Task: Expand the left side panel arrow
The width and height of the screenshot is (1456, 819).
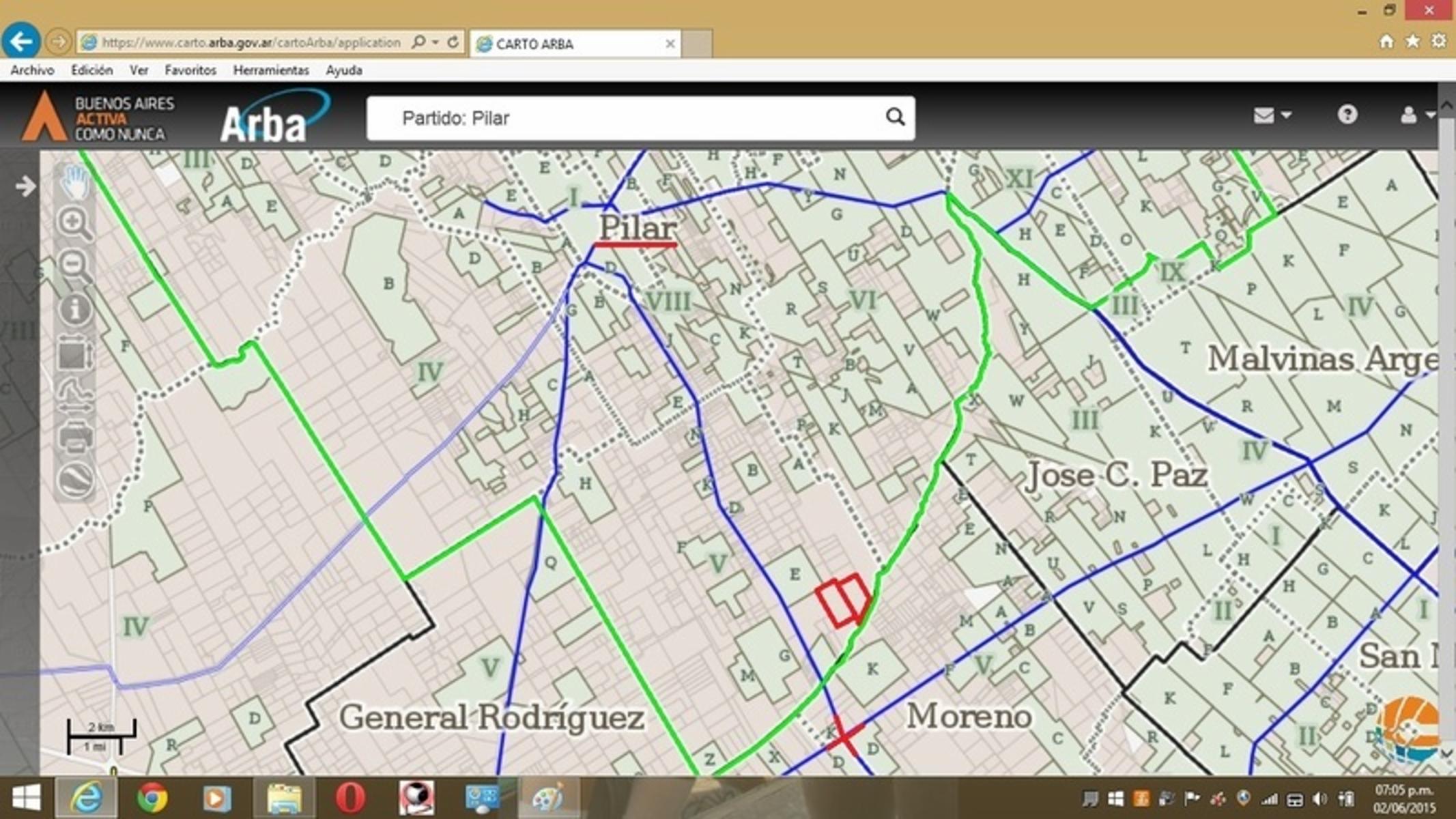Action: (25, 186)
